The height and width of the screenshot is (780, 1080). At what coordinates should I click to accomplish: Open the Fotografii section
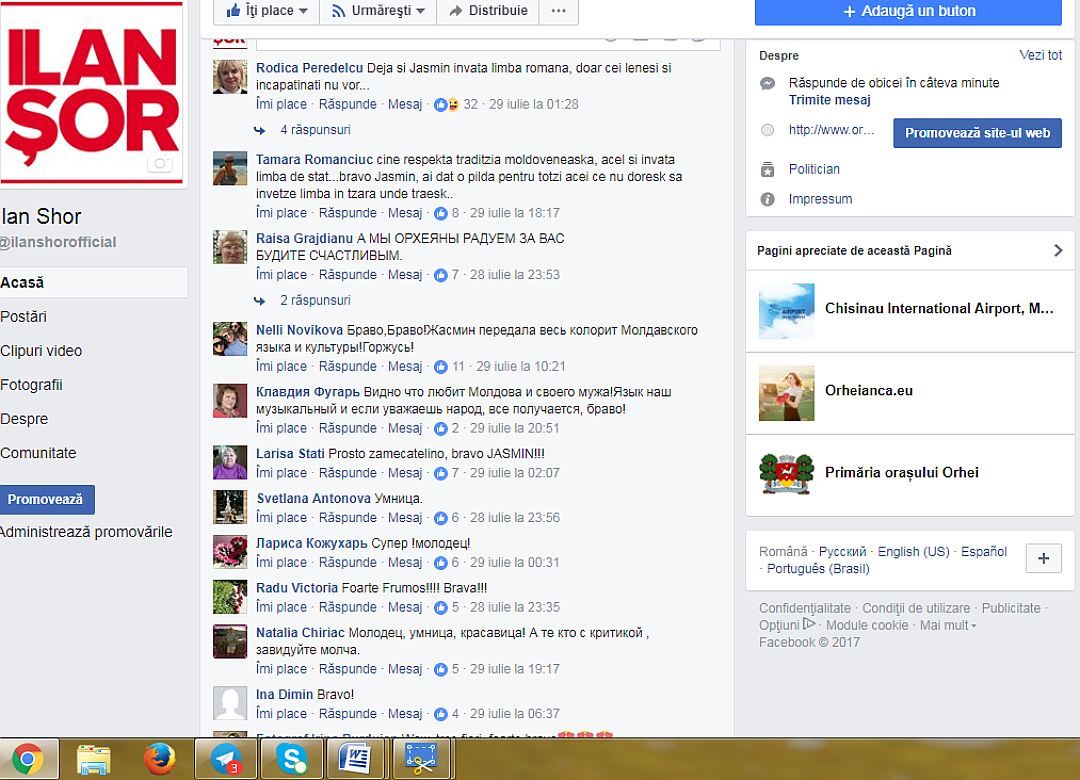[31, 385]
